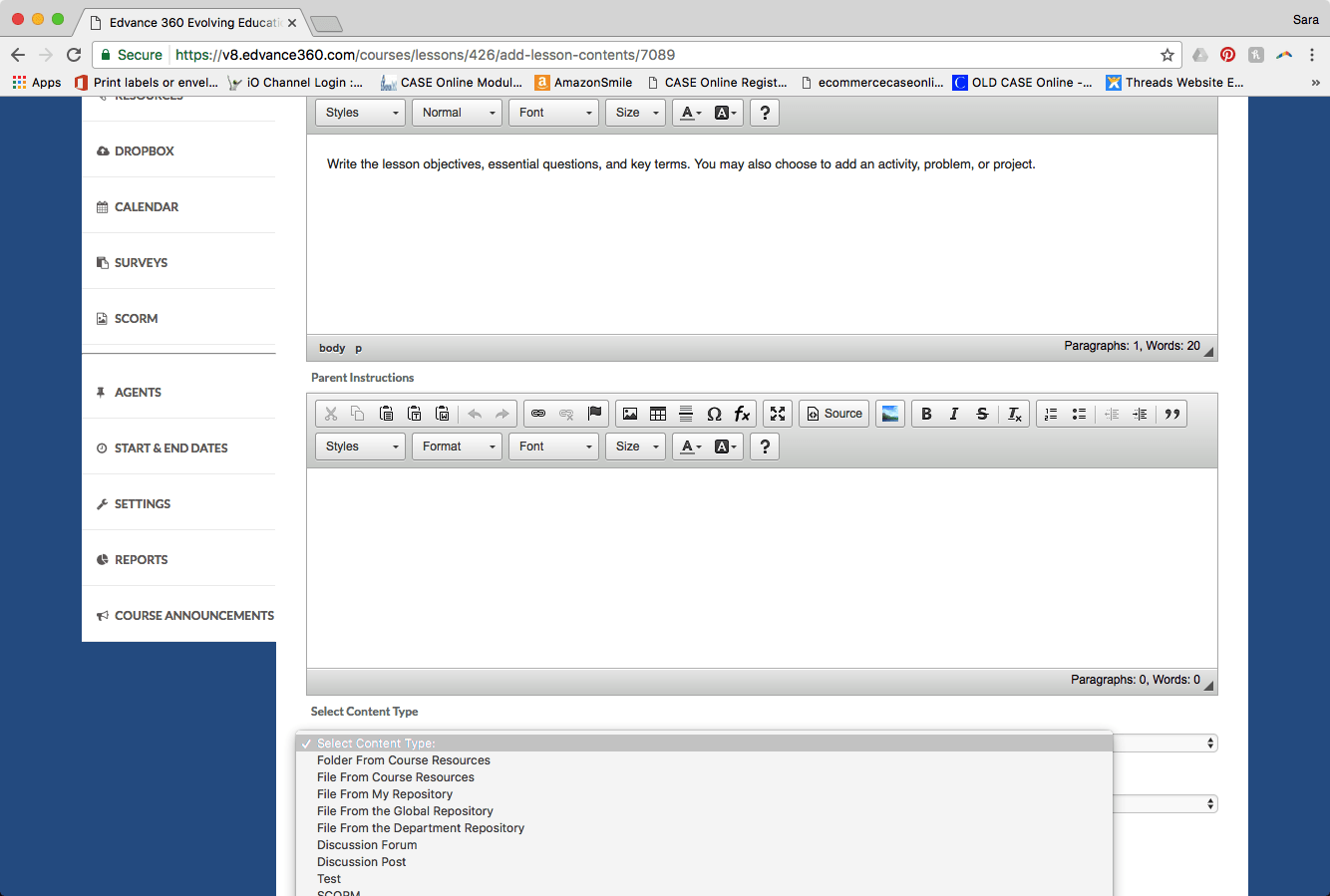Select File From My Repository option
Screen dimensions: 1330x896
[385, 794]
